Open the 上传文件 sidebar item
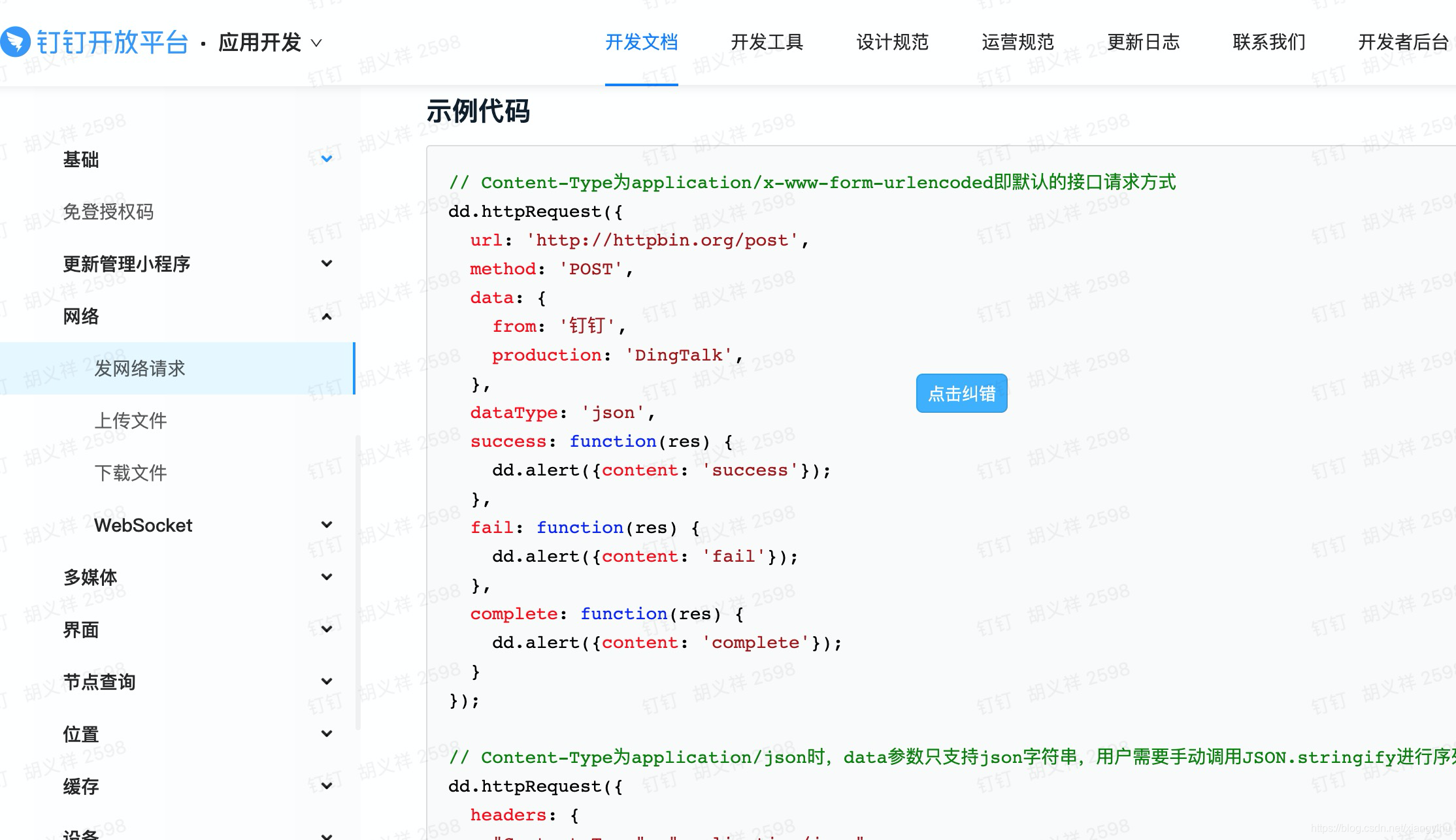The image size is (1456, 840). pos(131,421)
